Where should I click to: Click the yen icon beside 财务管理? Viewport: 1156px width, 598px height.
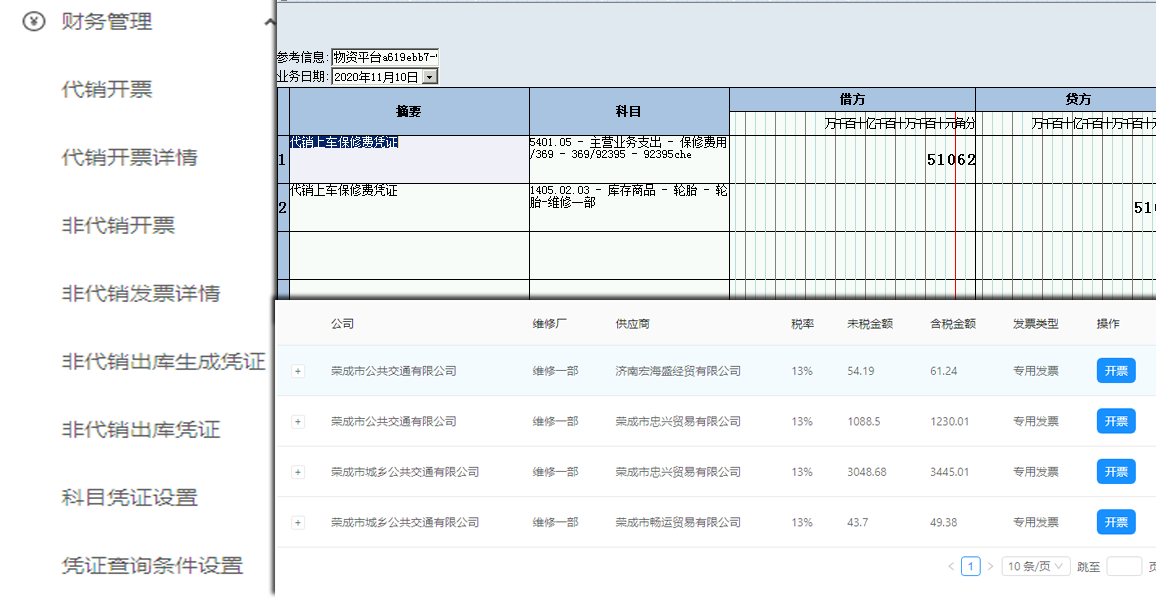tap(34, 21)
